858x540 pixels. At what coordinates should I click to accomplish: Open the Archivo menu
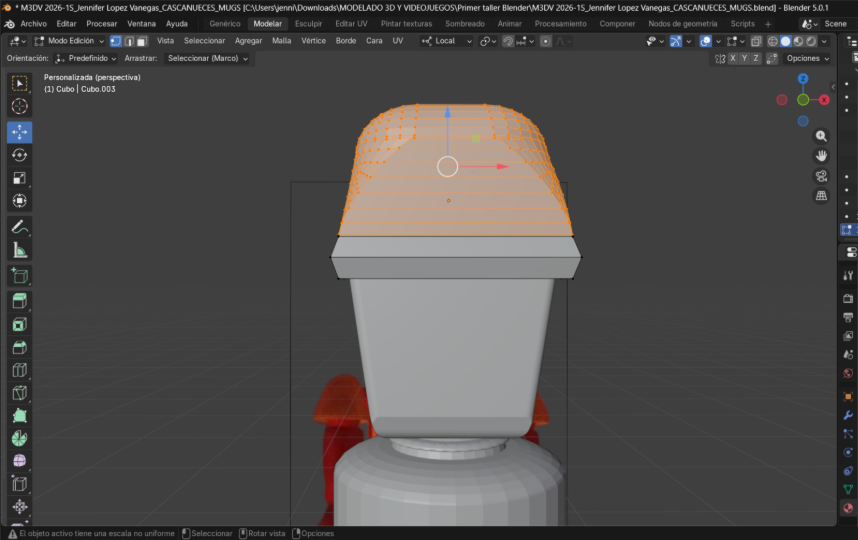(x=34, y=23)
